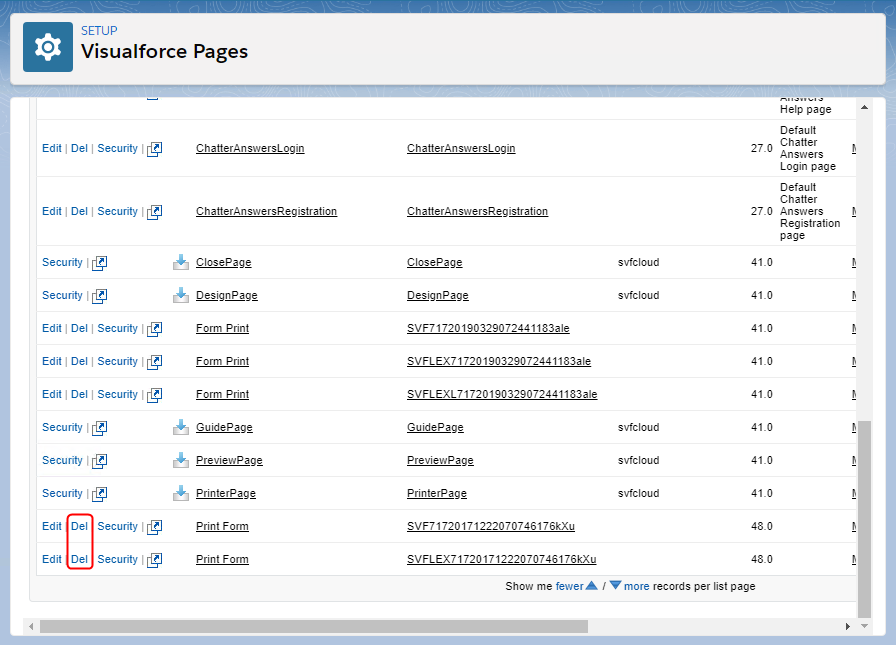Open ChatterAnswersRegistration name link
The image size is (896, 645).
click(477, 211)
